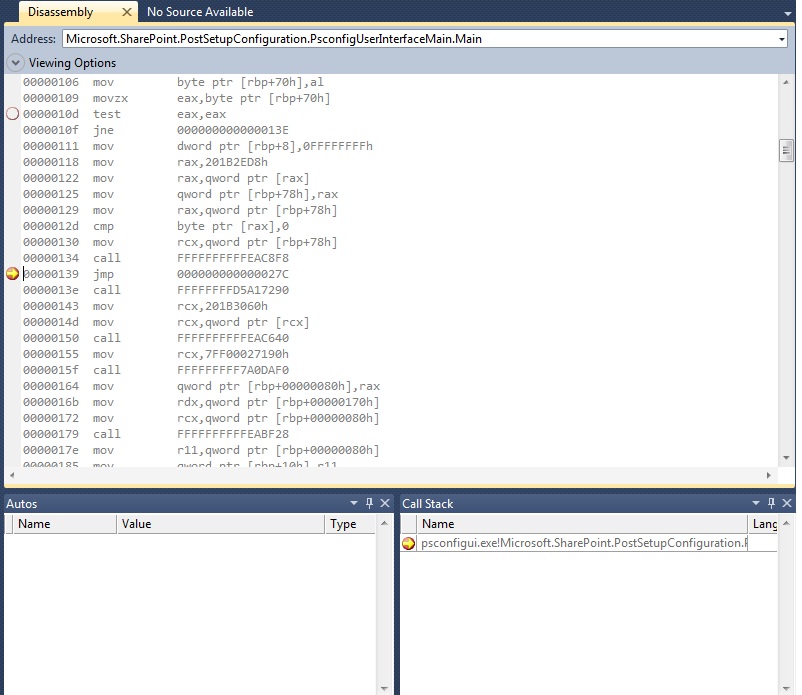Click call target FFFFFFFFD5A17290
Screen dimensions: 802x695
[233, 289]
